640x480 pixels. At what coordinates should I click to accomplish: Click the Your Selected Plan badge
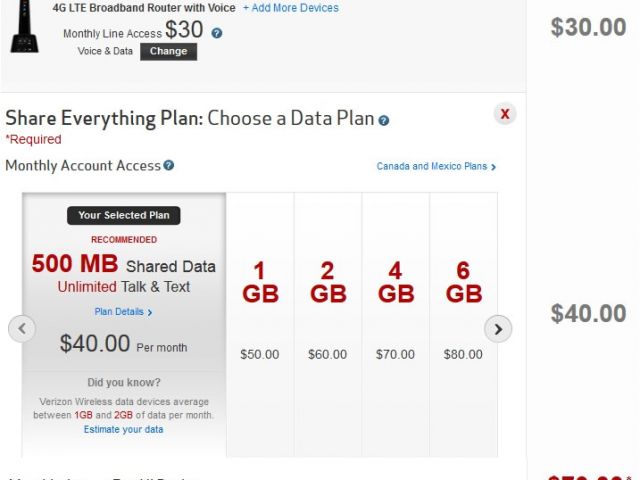124,215
